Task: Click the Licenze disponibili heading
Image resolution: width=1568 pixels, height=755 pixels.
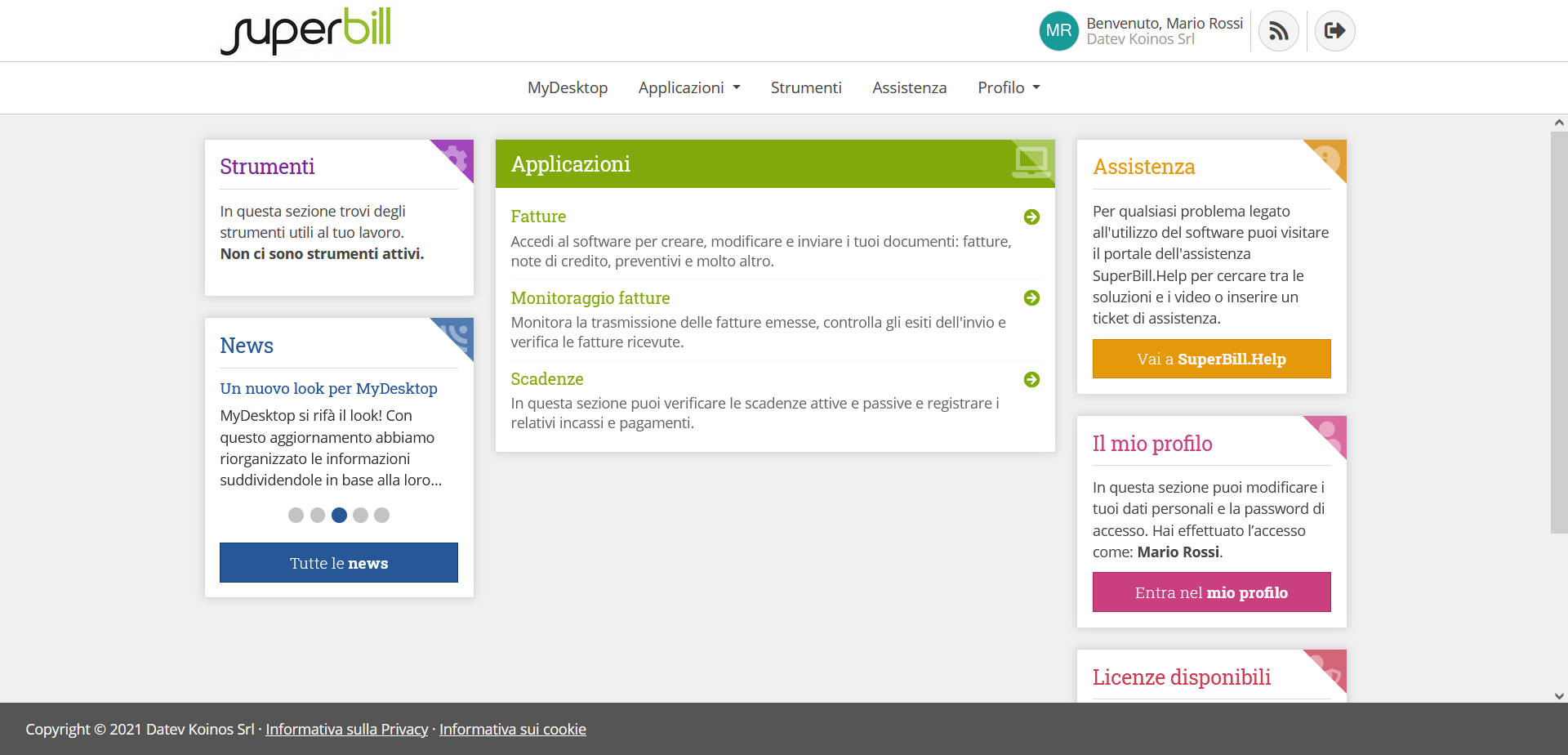Action: pos(1182,677)
